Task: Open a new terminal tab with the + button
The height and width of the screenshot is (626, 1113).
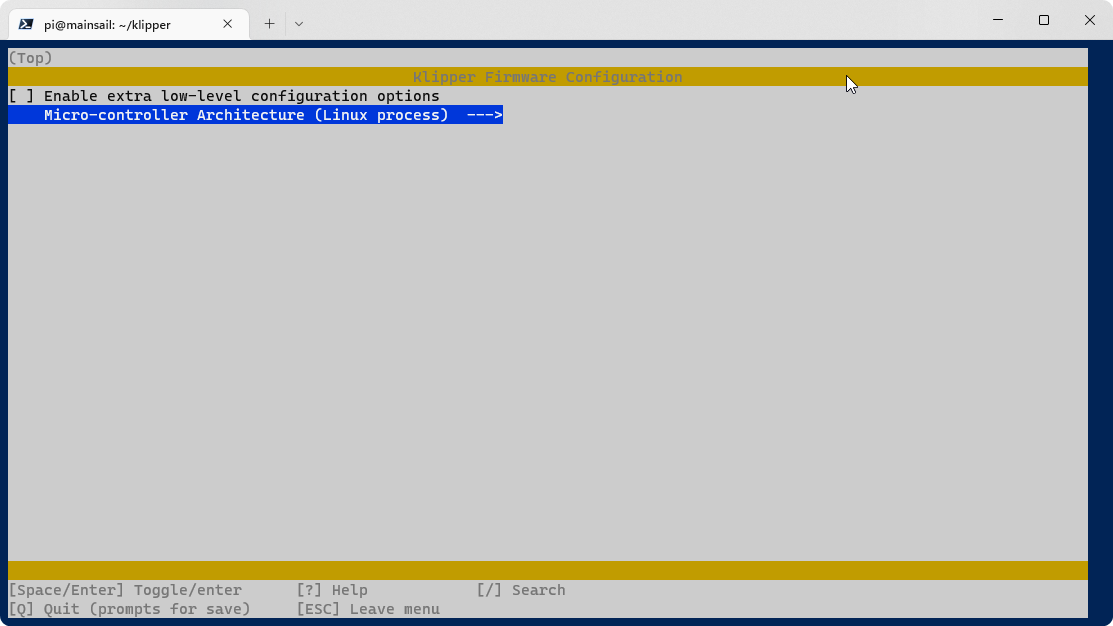Action: (269, 23)
